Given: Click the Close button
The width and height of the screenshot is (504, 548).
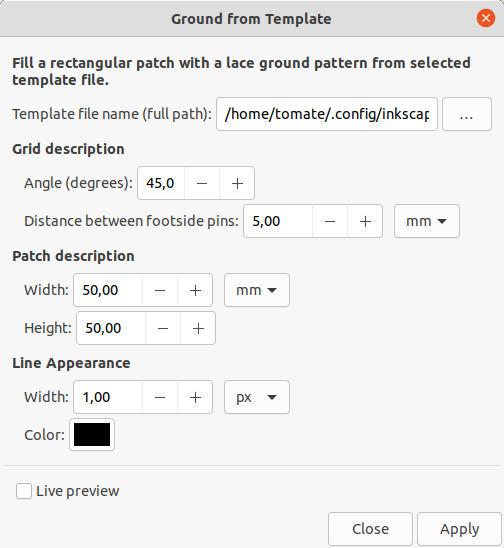Looking at the screenshot, I should [370, 529].
